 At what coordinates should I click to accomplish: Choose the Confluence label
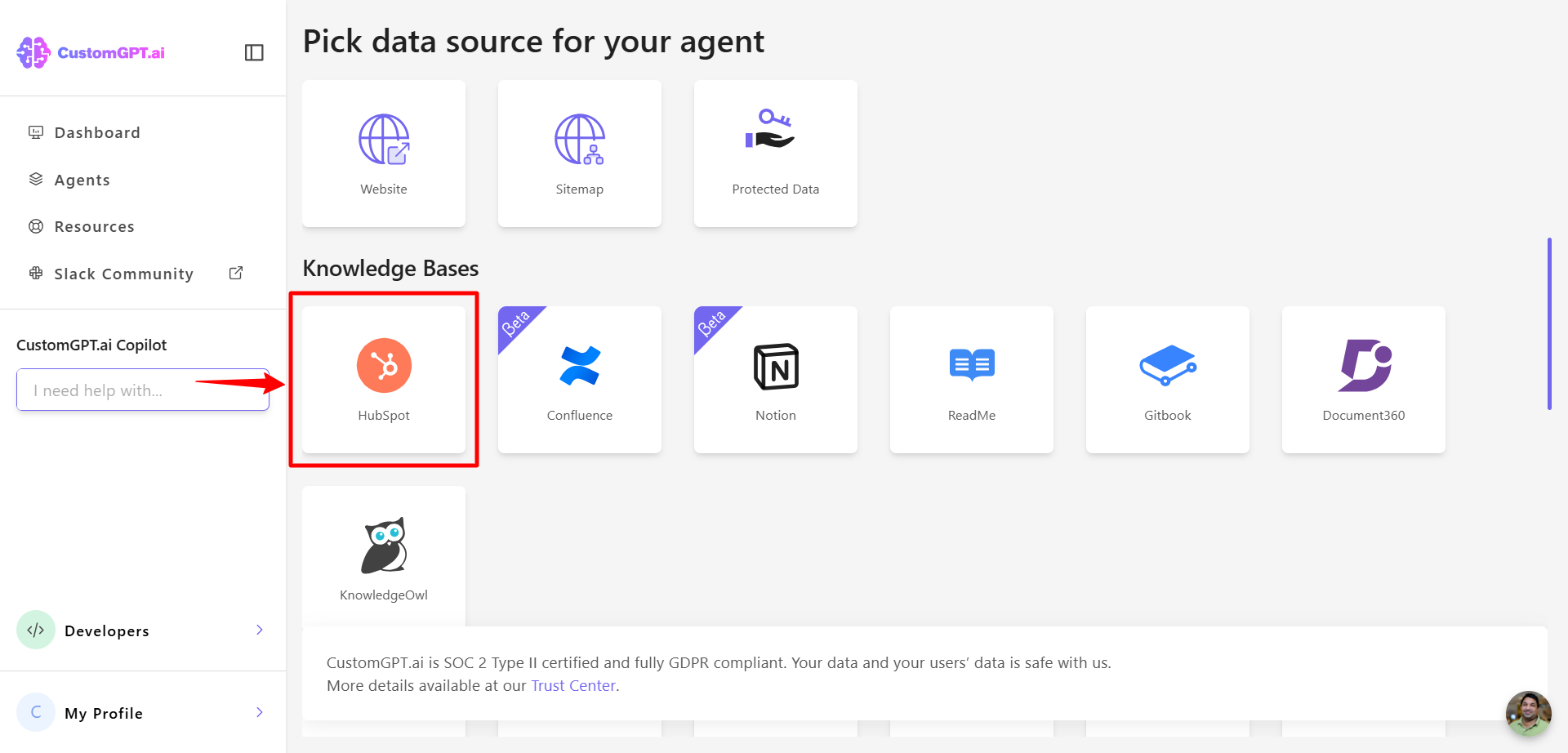point(580,416)
